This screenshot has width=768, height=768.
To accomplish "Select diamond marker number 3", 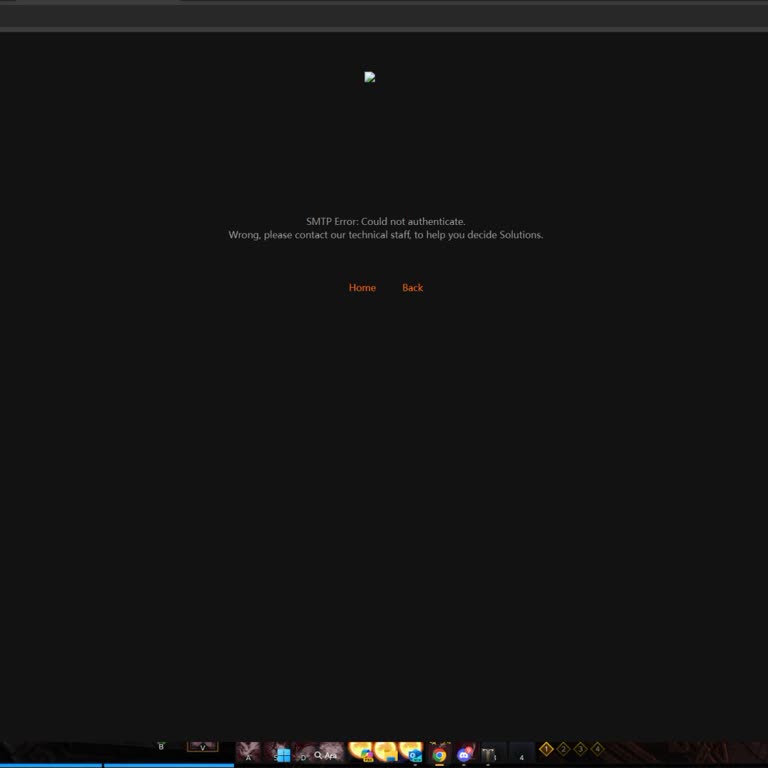I will [580, 749].
